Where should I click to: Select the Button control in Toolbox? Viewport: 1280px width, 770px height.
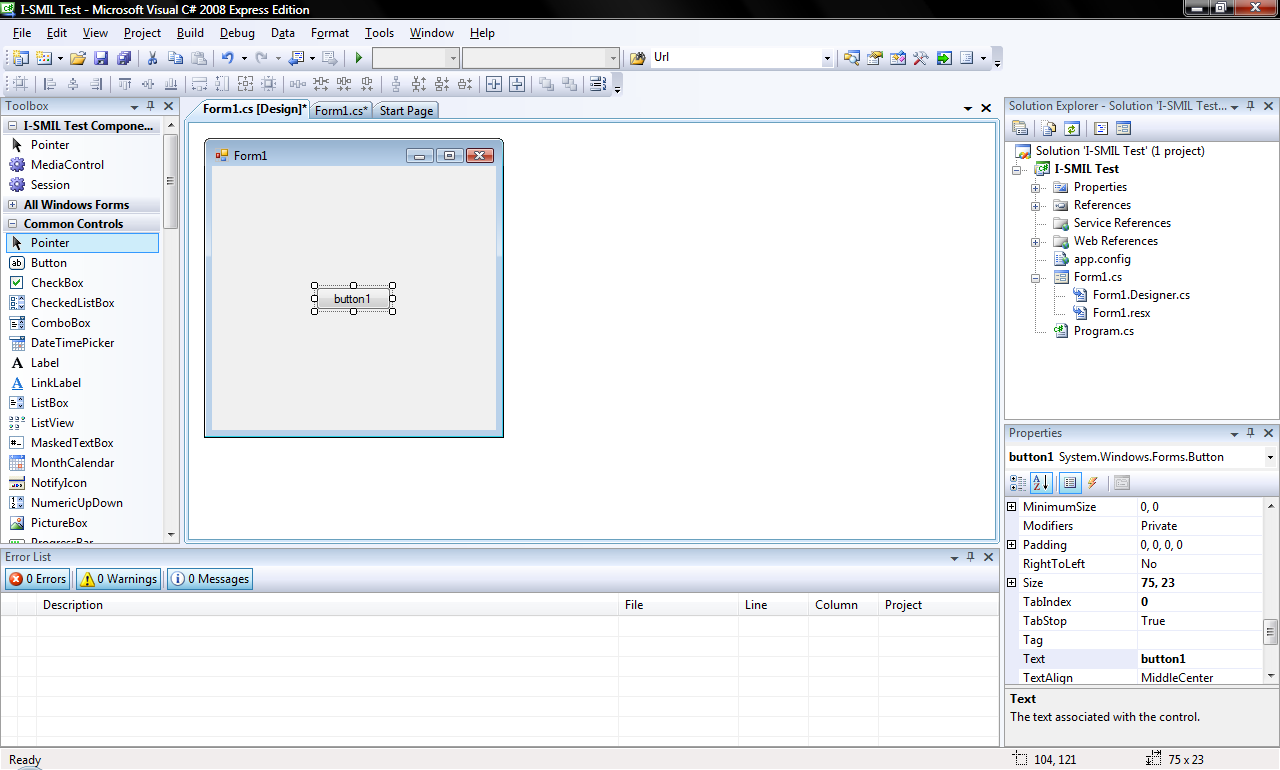(49, 263)
